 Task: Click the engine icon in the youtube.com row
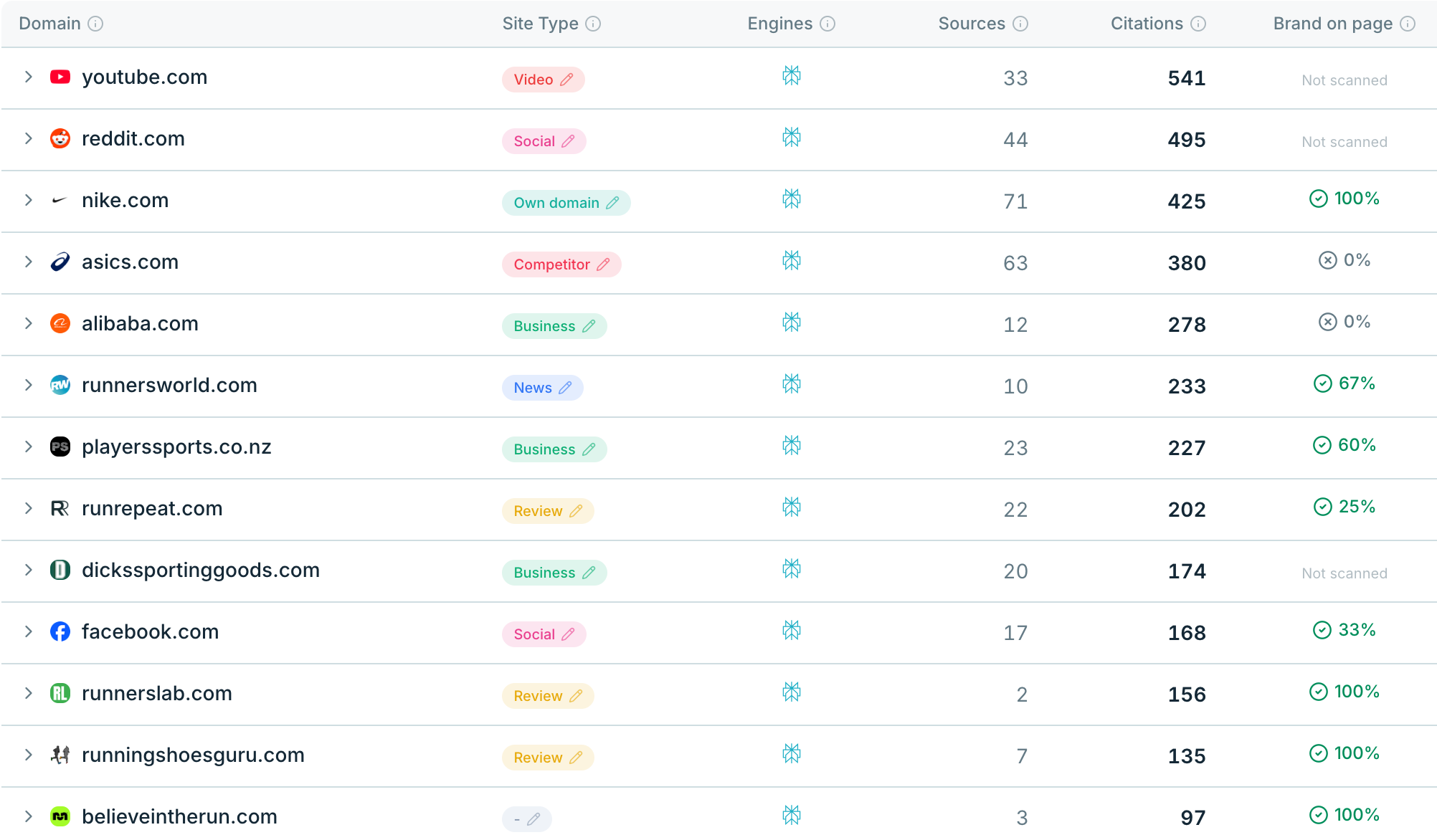(x=792, y=75)
